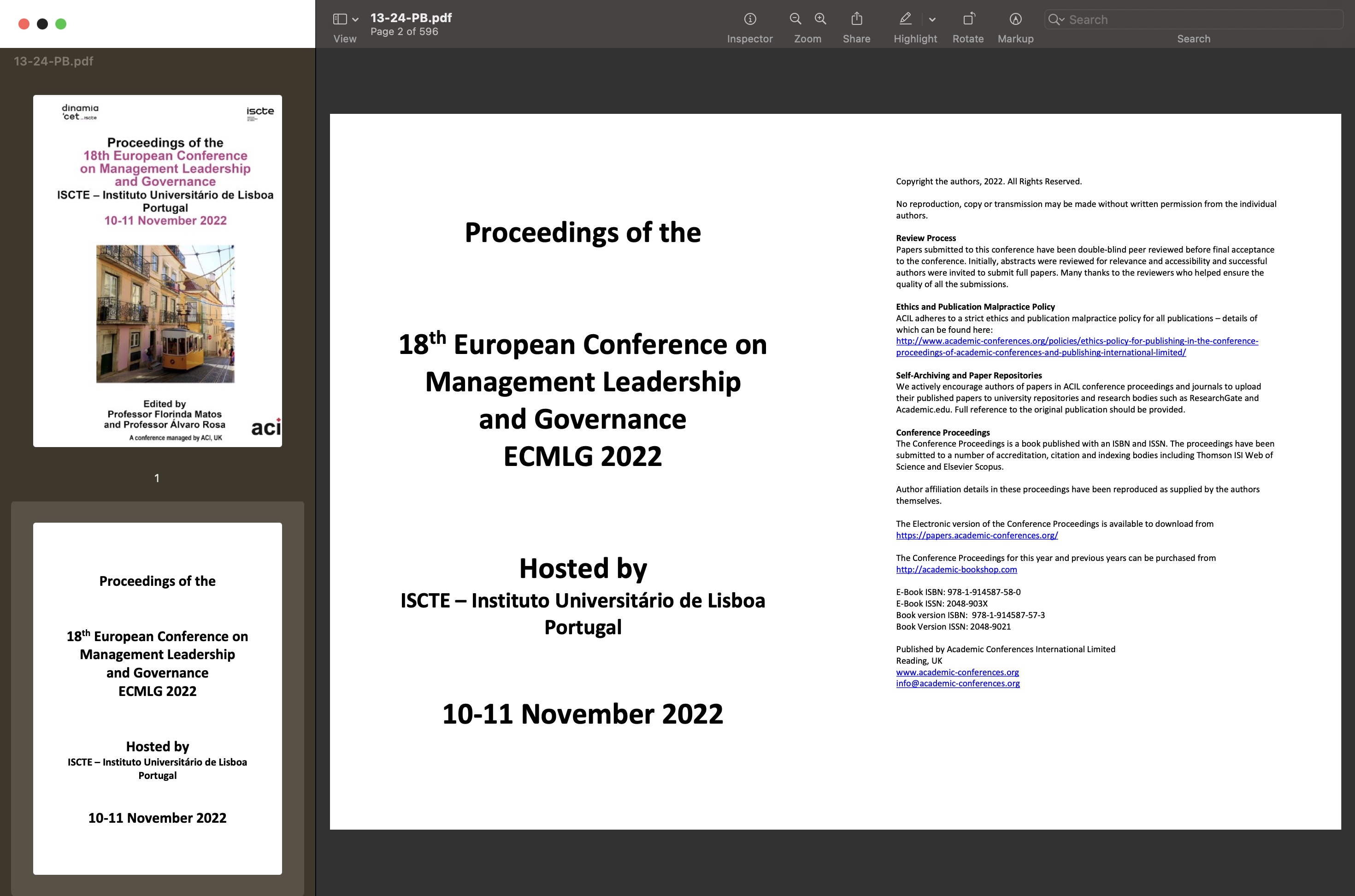
Task: Click the zoom out magnifier icon
Action: pyautogui.click(x=795, y=19)
